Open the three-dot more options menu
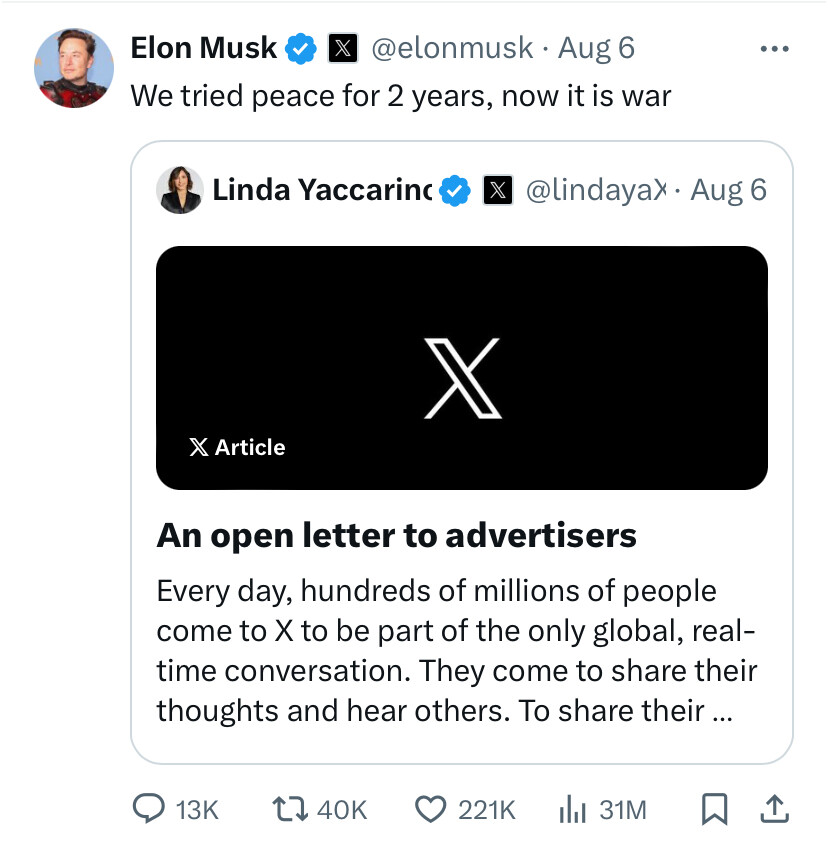Screen dimensions: 828x845 [x=773, y=48]
